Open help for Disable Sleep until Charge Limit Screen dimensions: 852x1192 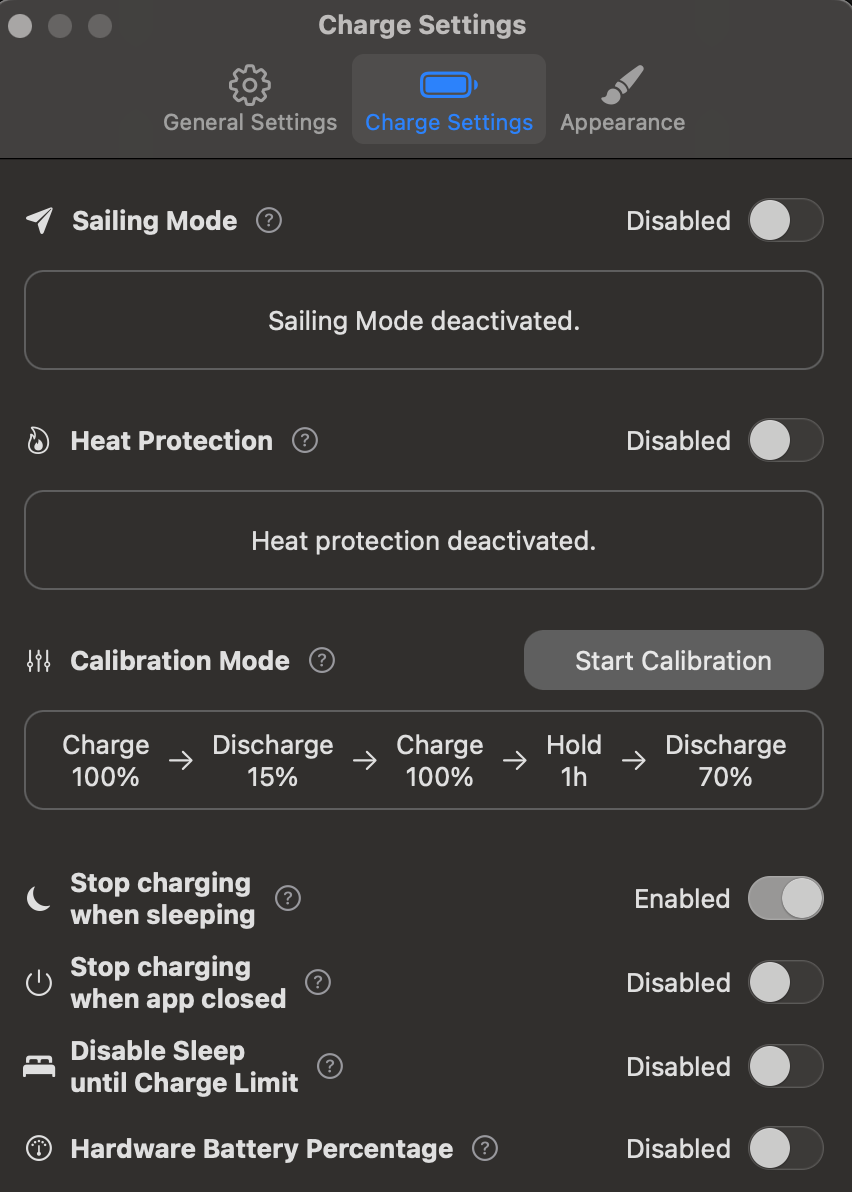tap(330, 1067)
